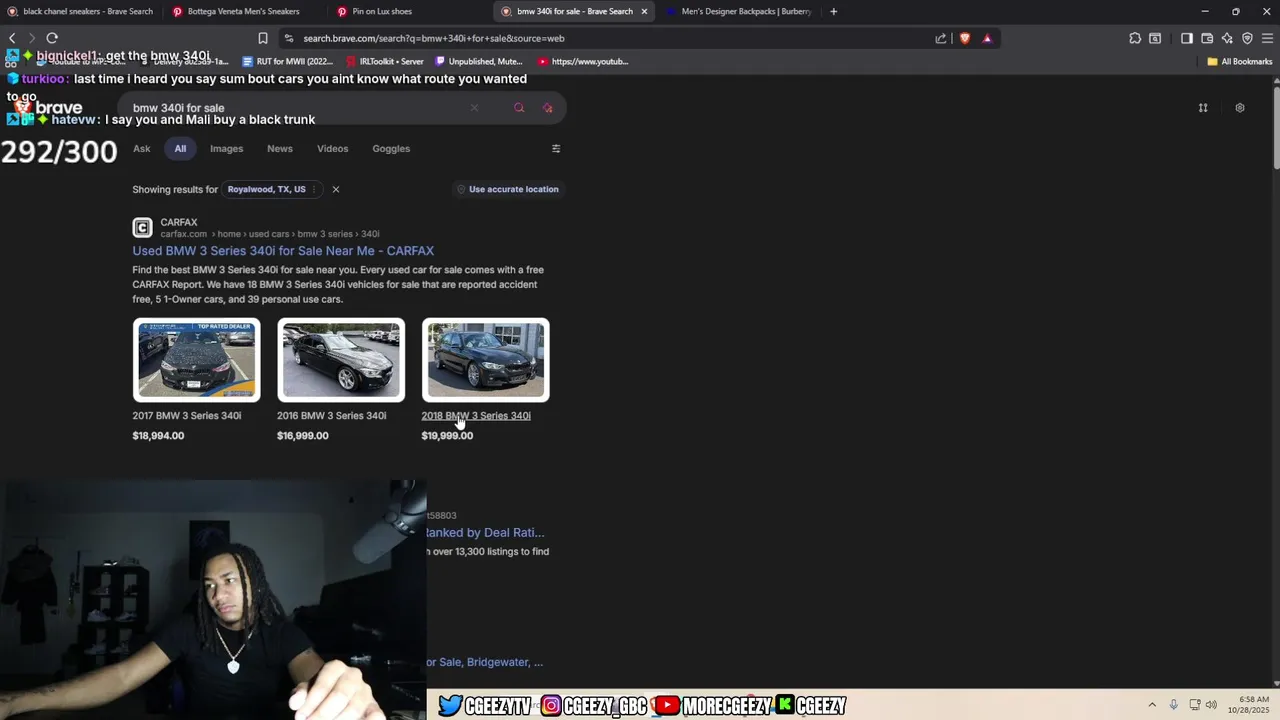Open the 2017 BMW 3 Series 340i link
The image size is (1280, 720).
click(187, 416)
